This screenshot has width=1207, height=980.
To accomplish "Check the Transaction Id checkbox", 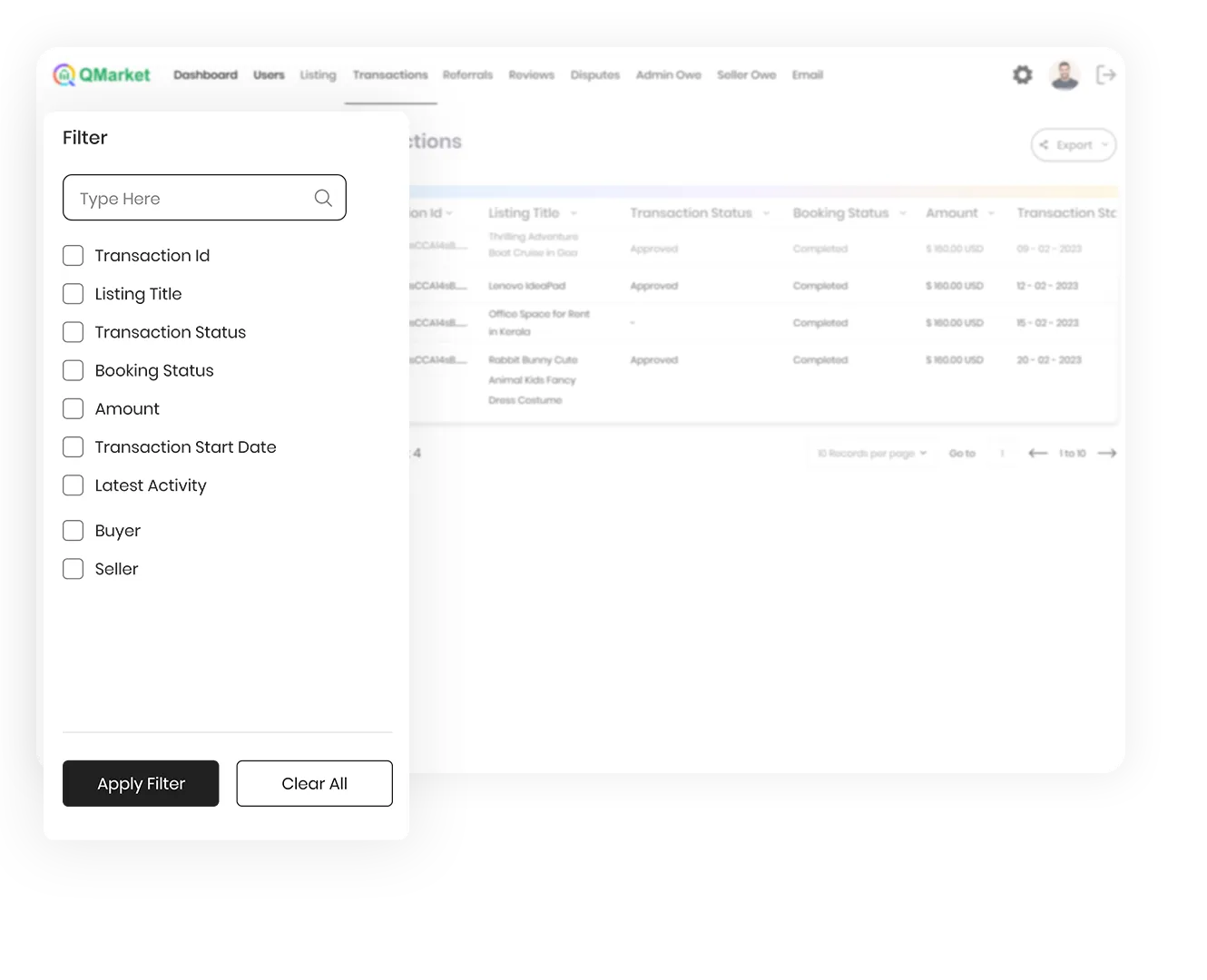I will 74,256.
